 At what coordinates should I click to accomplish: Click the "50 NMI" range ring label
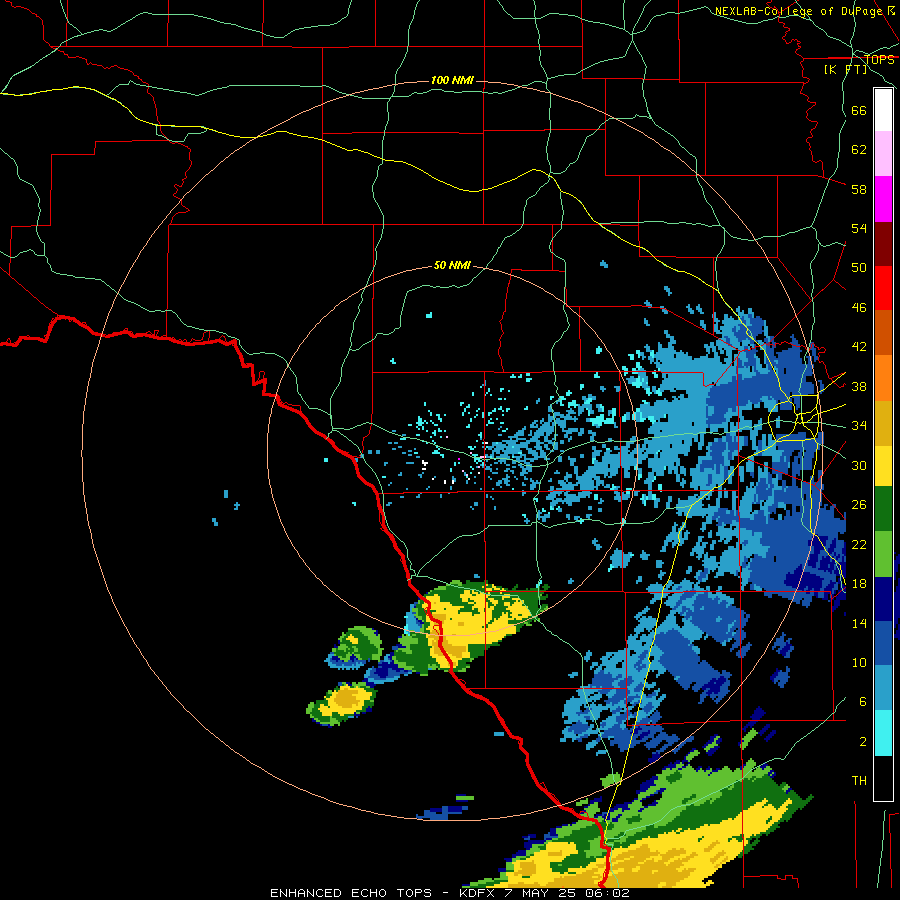tap(452, 265)
